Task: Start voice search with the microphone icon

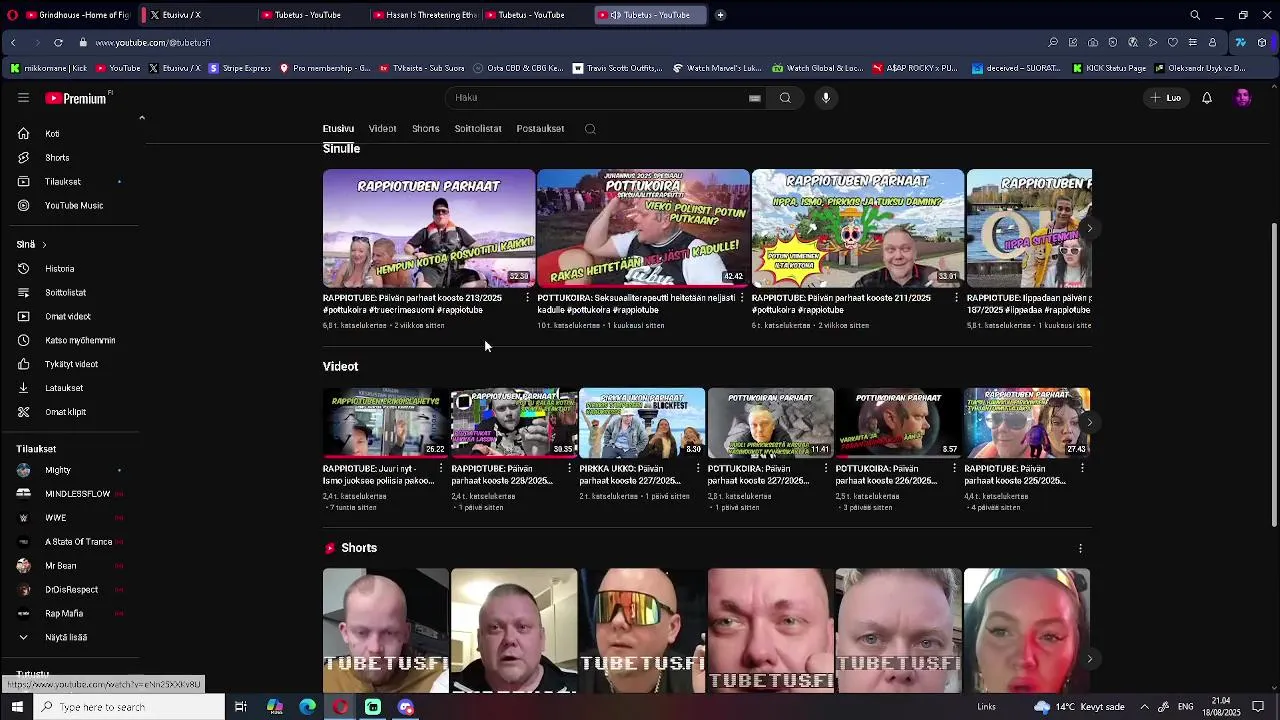Action: 826,98
